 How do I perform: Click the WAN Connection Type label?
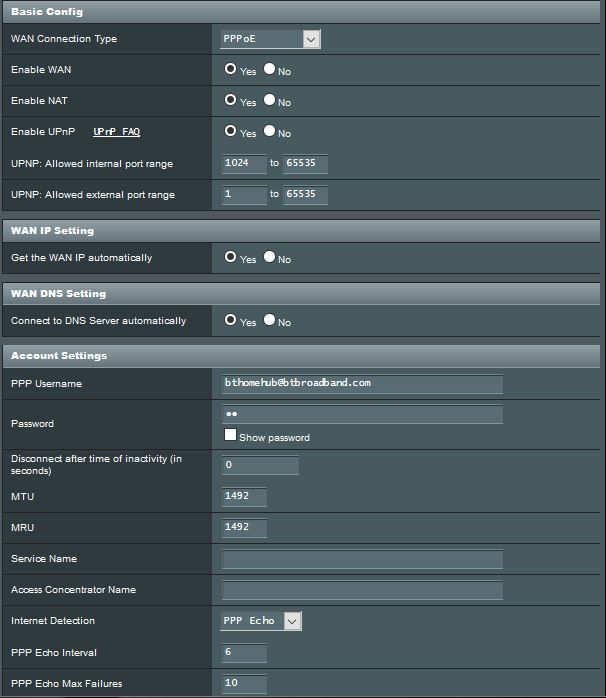pos(64,39)
